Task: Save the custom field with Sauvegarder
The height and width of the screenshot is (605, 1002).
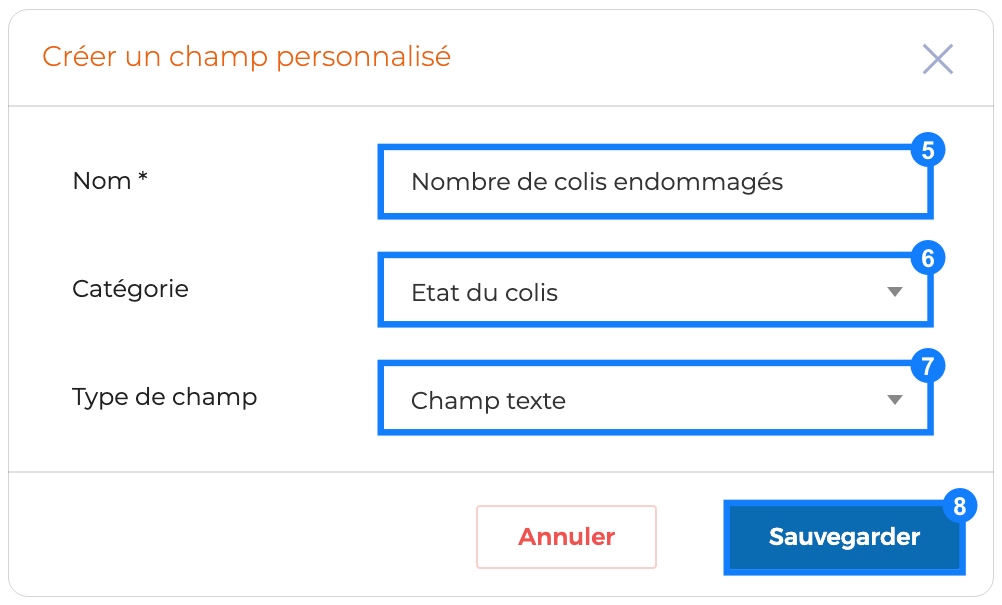Action: (x=844, y=537)
